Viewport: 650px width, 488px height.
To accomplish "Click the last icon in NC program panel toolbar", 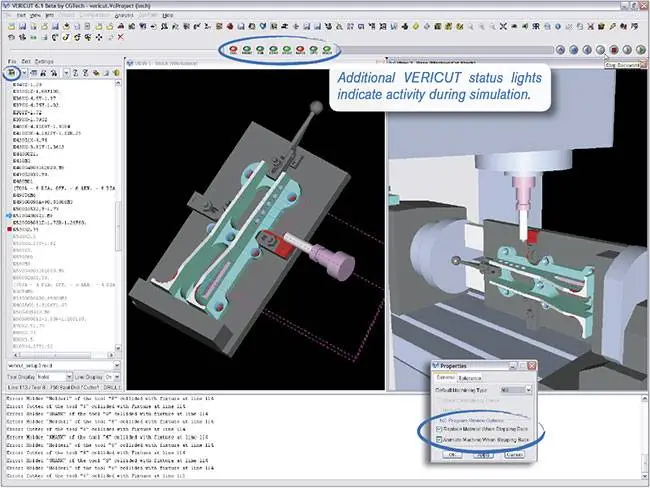I will [x=117, y=73].
